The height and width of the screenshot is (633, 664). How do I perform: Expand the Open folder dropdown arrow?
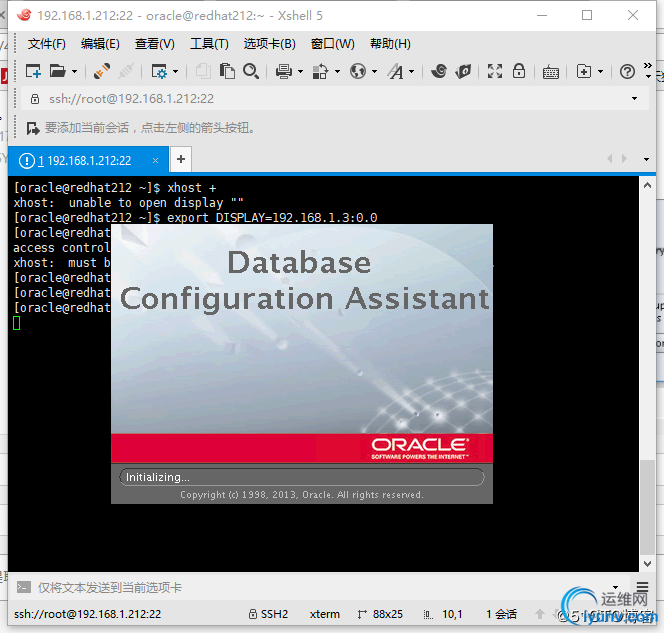(75, 72)
